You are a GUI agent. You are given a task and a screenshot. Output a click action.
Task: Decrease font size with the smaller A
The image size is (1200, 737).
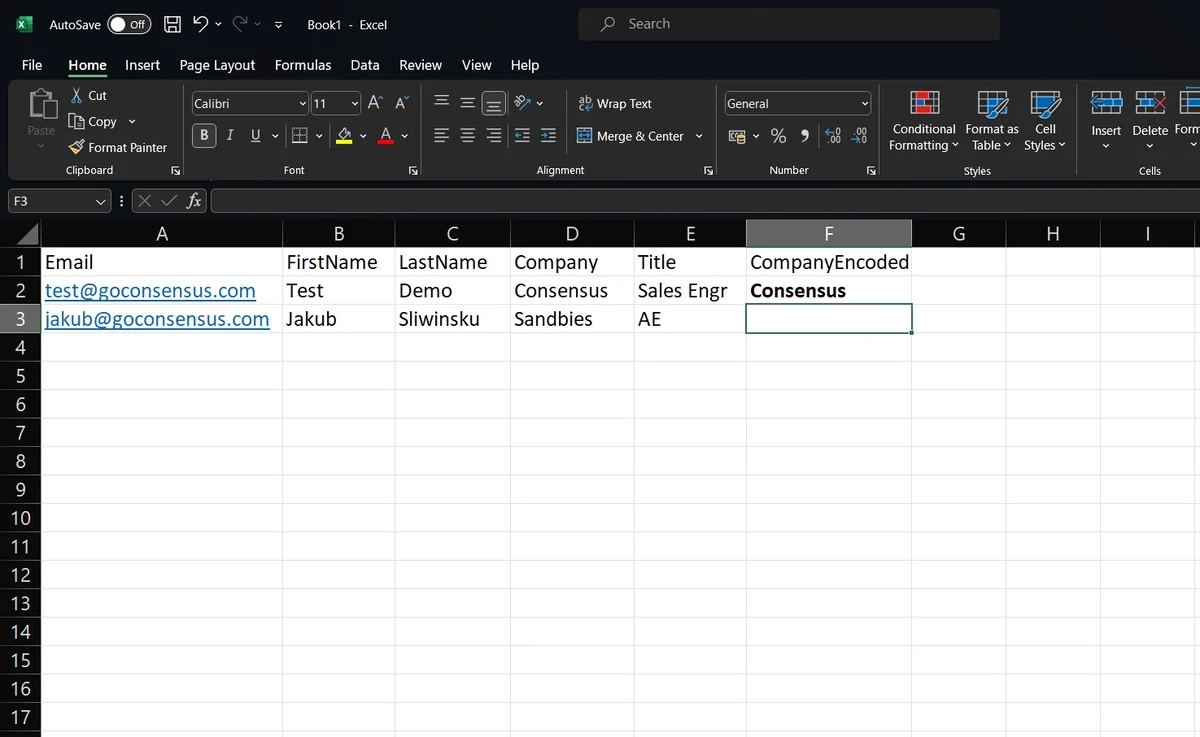[401, 103]
